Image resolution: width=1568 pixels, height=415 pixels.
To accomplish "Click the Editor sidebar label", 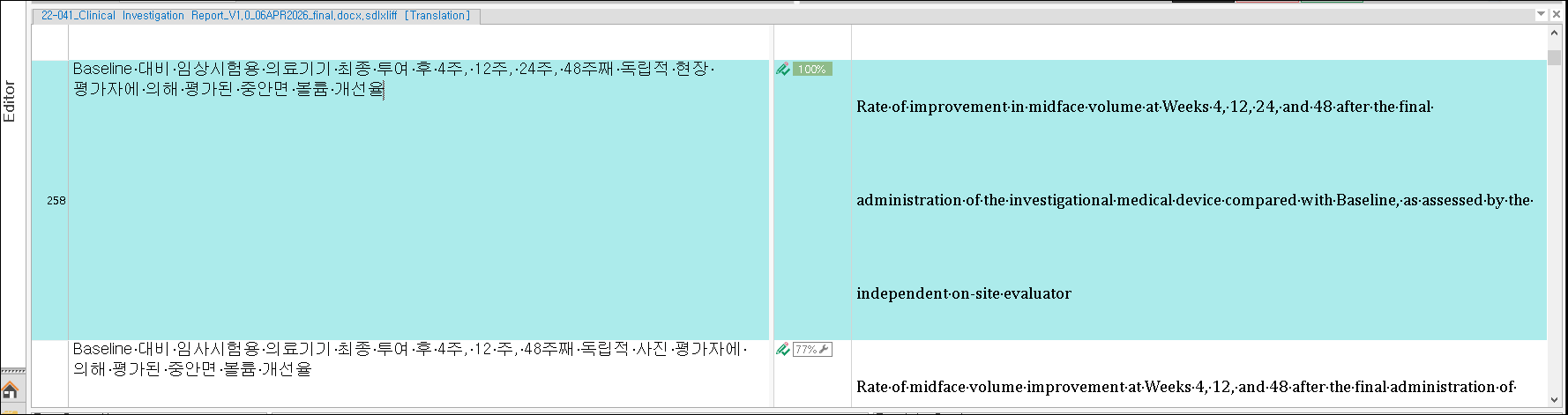I will (x=10, y=101).
